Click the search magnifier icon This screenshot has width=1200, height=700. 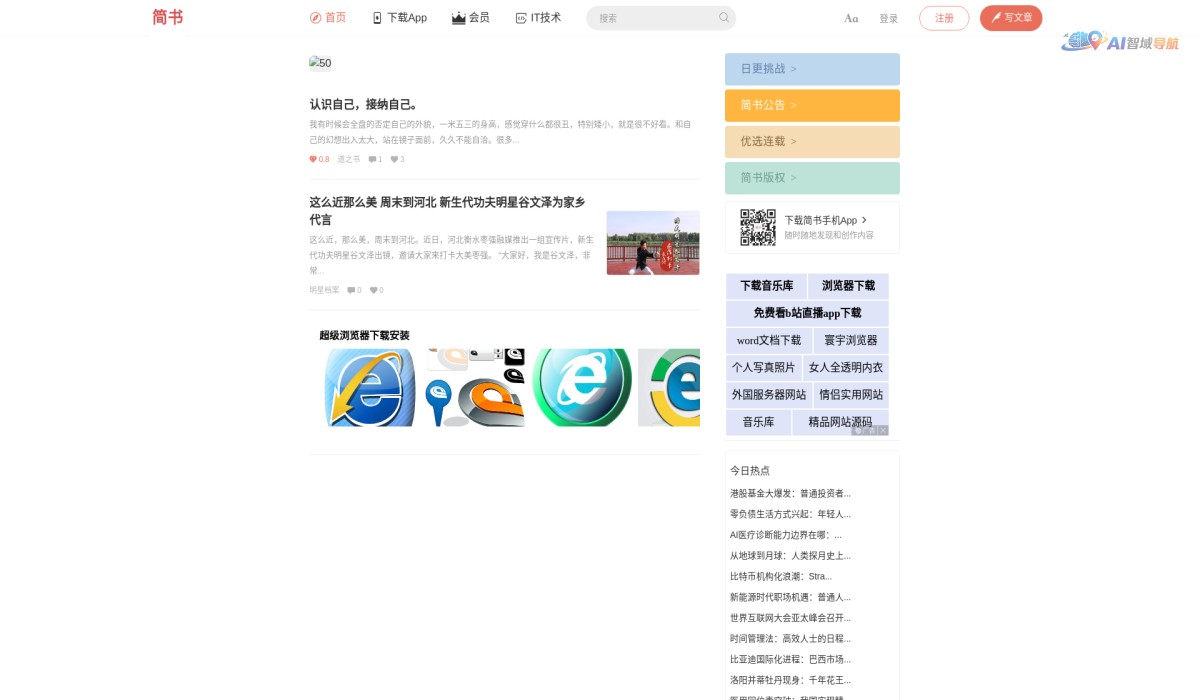point(724,18)
